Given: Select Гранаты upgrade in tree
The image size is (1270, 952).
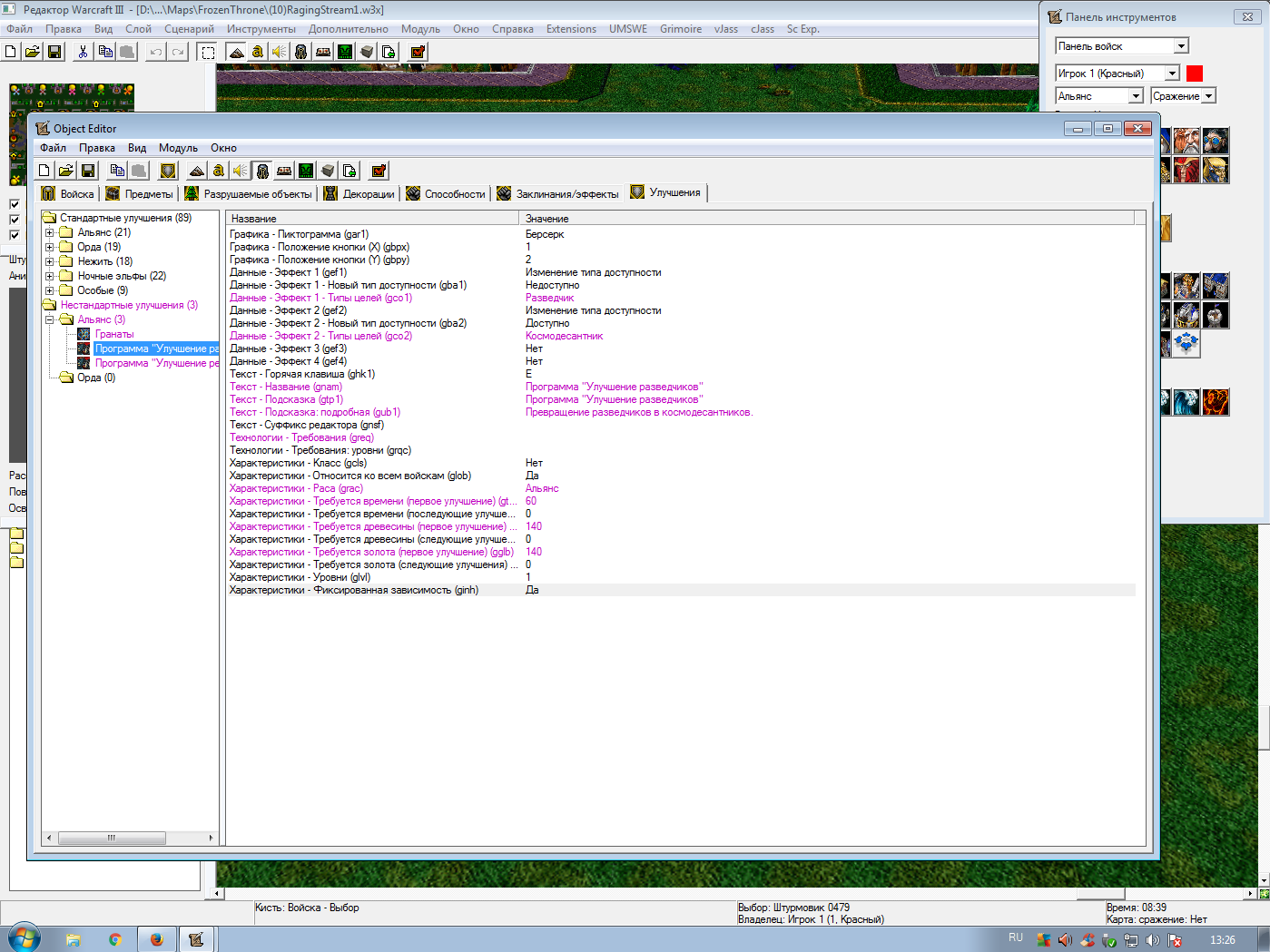Looking at the screenshot, I should point(114,334).
